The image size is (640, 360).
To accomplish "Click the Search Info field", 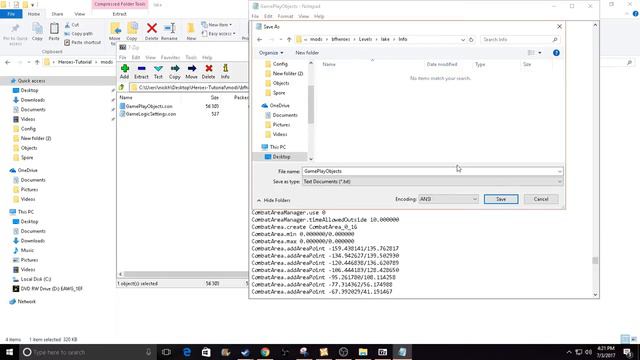I will coord(520,40).
